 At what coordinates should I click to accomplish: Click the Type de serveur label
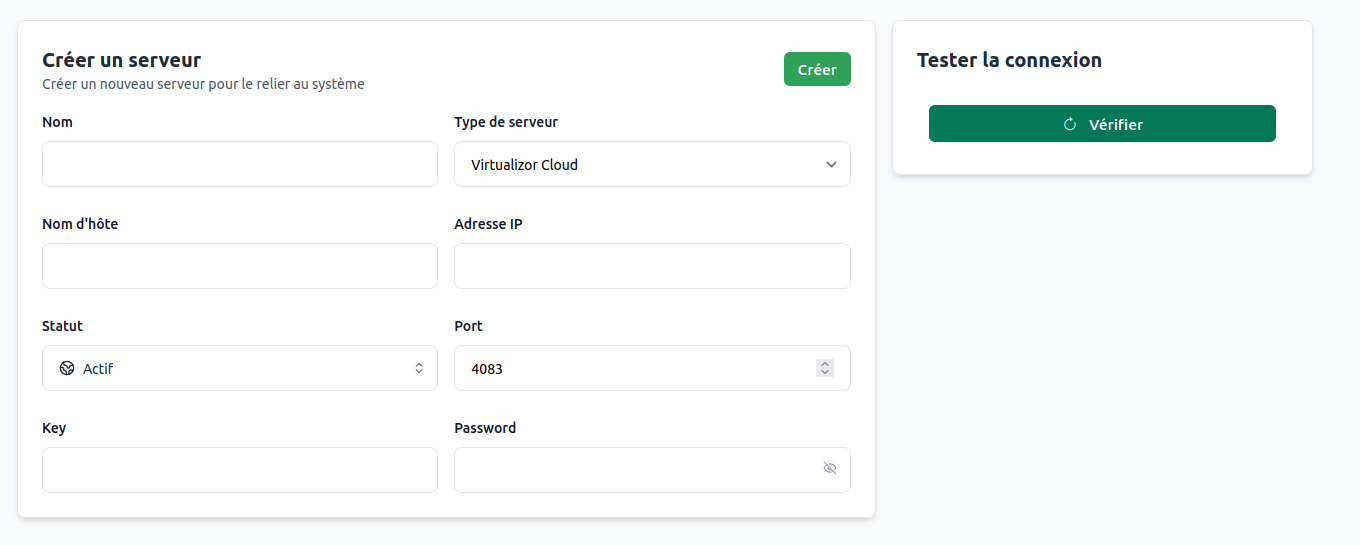tap(506, 122)
